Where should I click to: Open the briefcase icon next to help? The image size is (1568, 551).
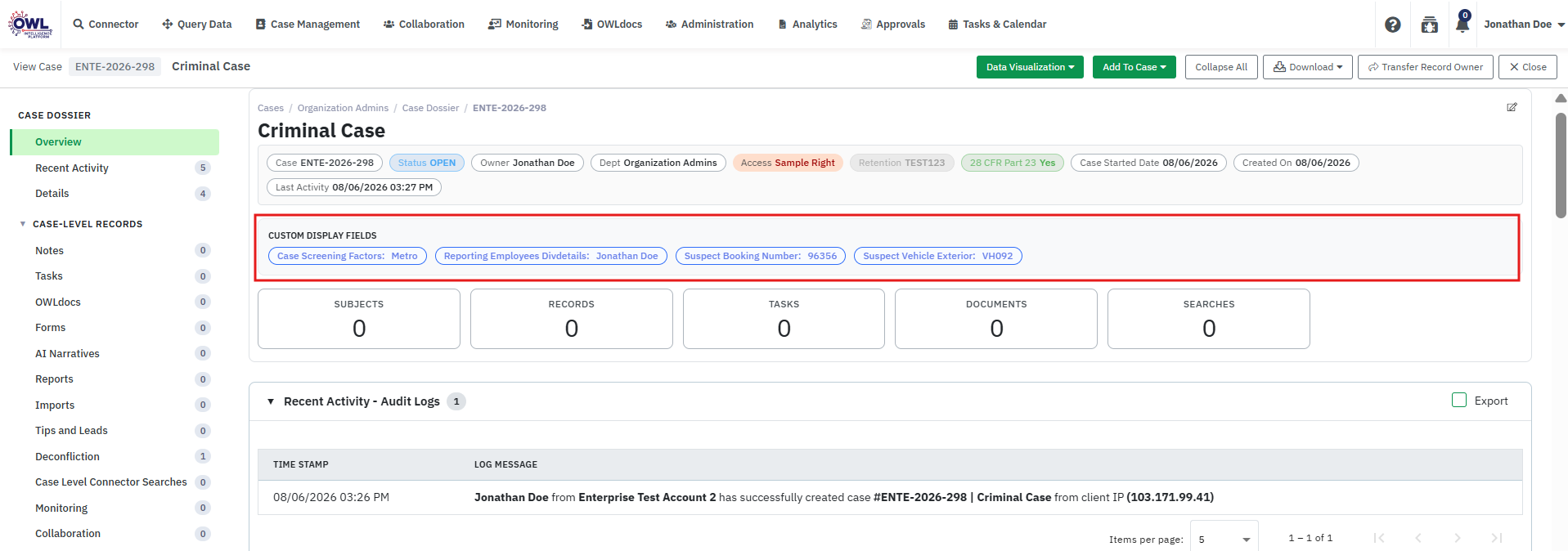coord(1429,25)
